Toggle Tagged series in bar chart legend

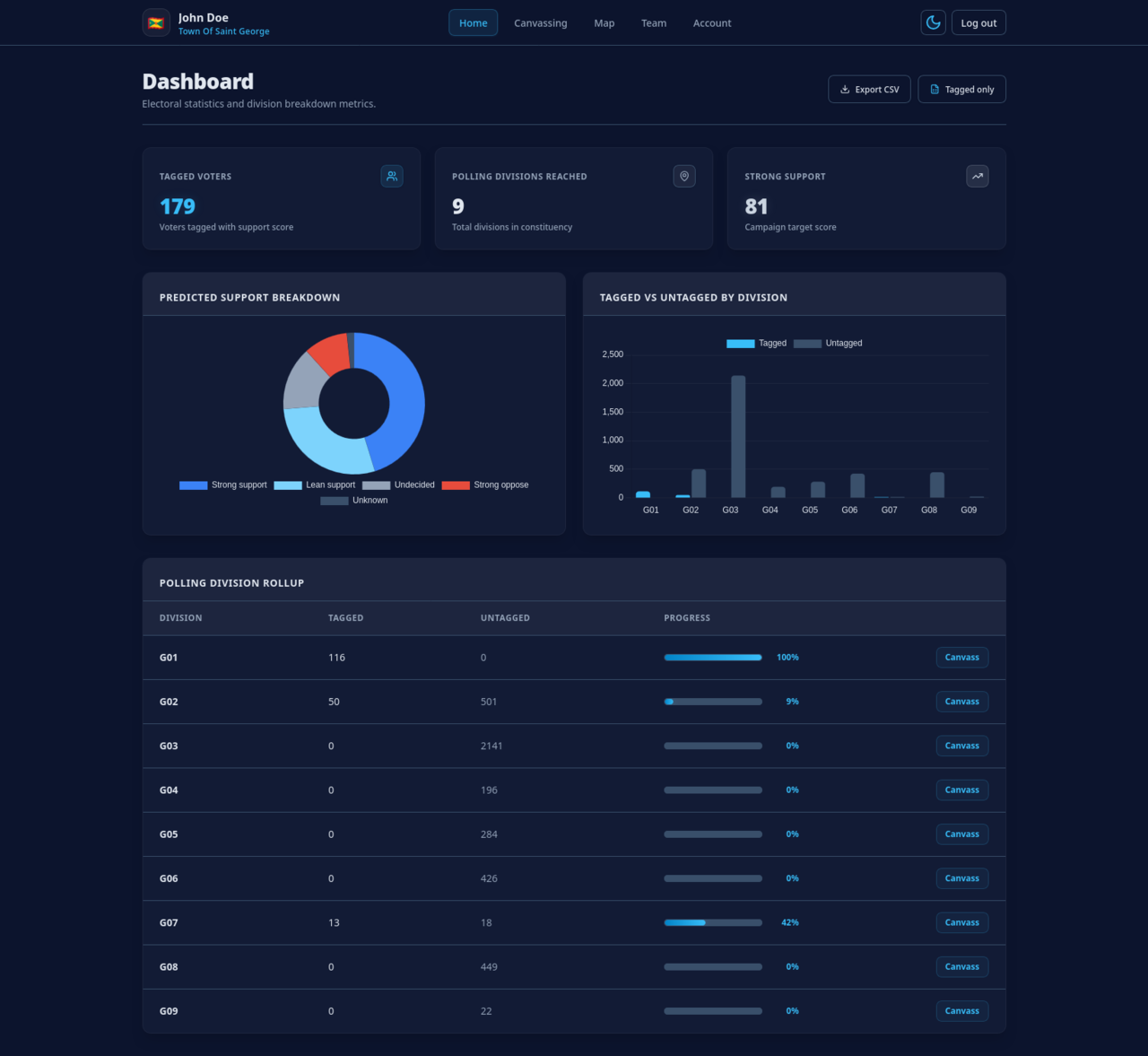point(756,344)
